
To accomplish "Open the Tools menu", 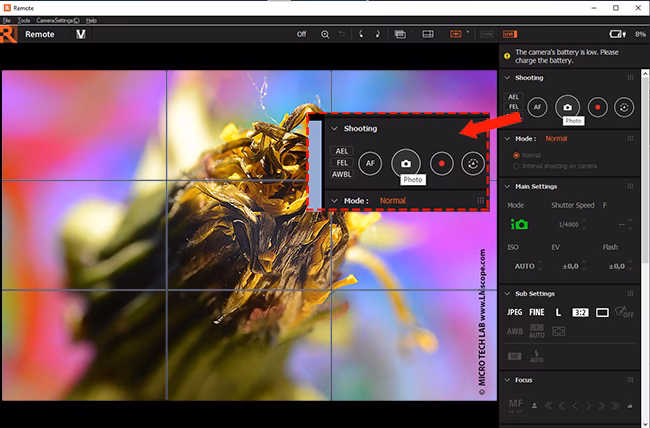I will click(x=23, y=20).
